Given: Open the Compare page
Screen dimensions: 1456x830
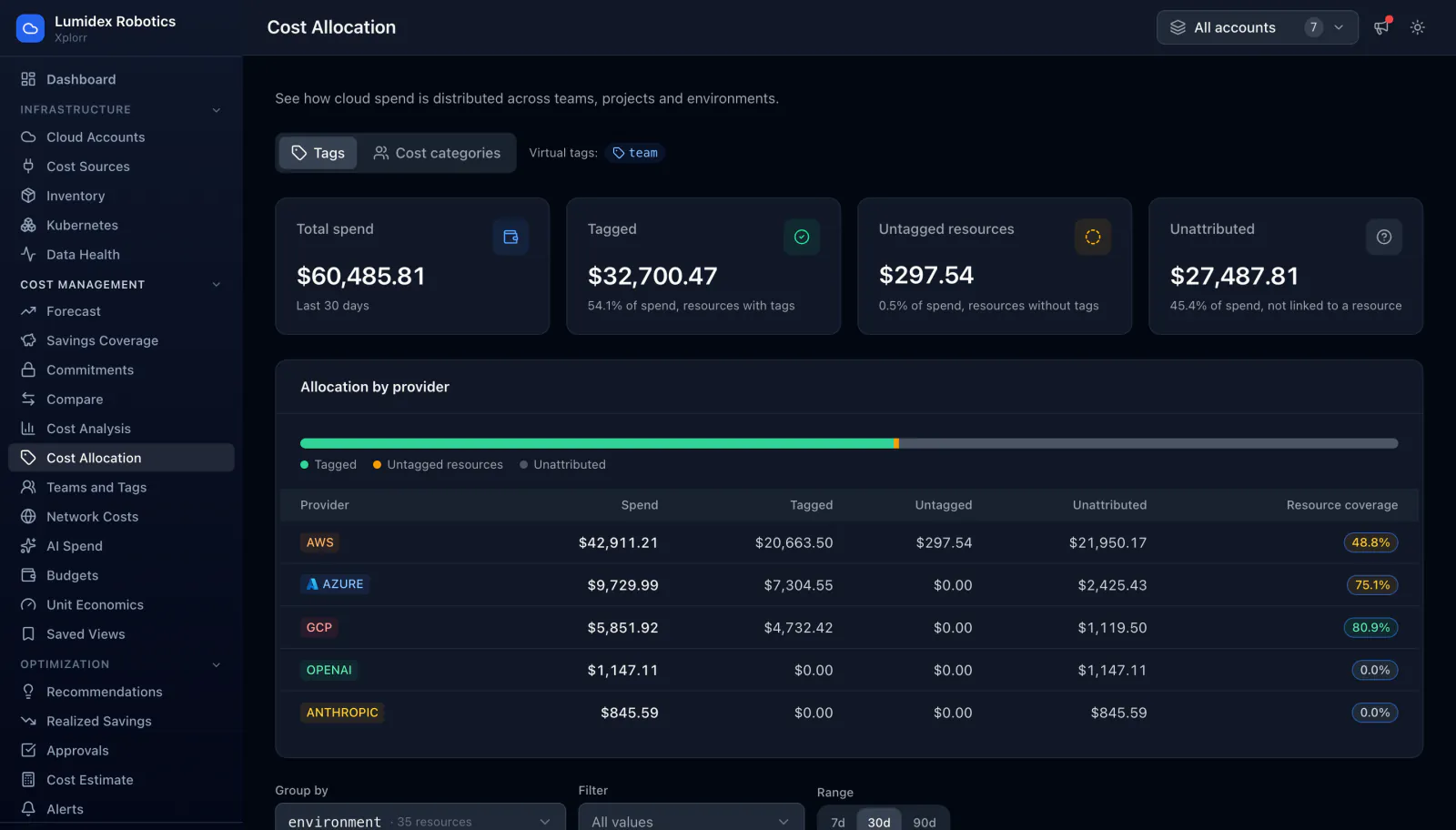Looking at the screenshot, I should pyautogui.click(x=121, y=400).
